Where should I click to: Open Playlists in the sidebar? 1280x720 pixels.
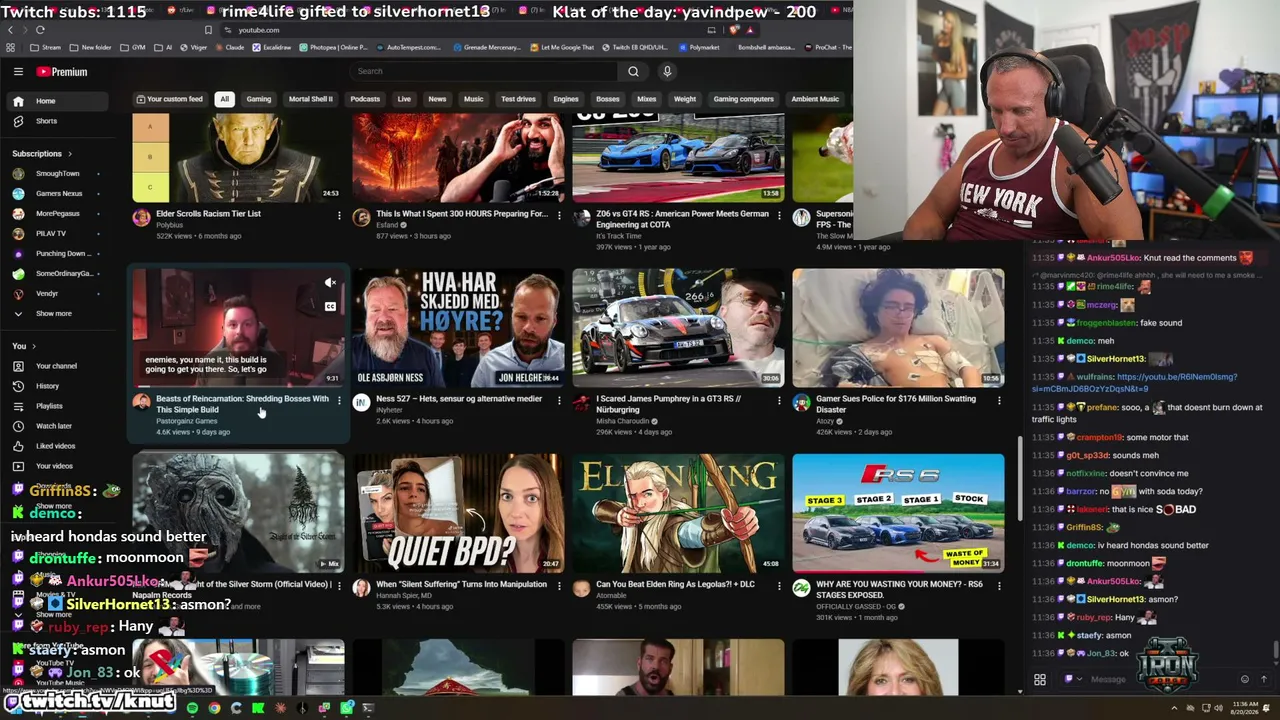58,406
